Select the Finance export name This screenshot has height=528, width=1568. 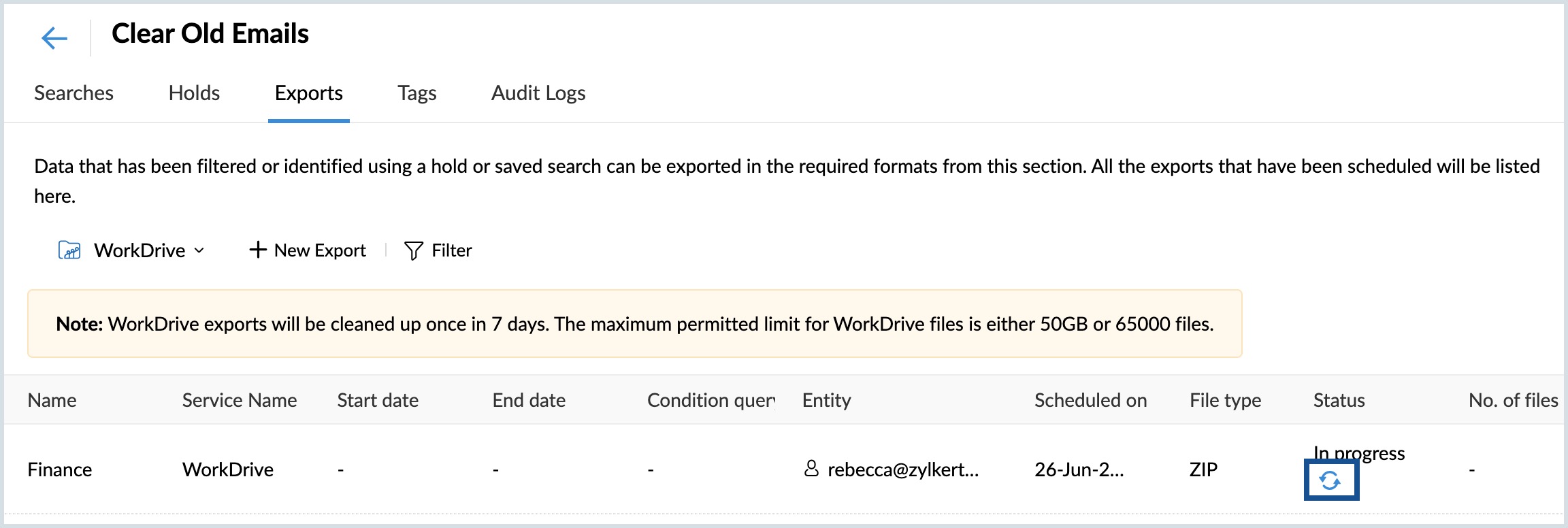point(59,469)
